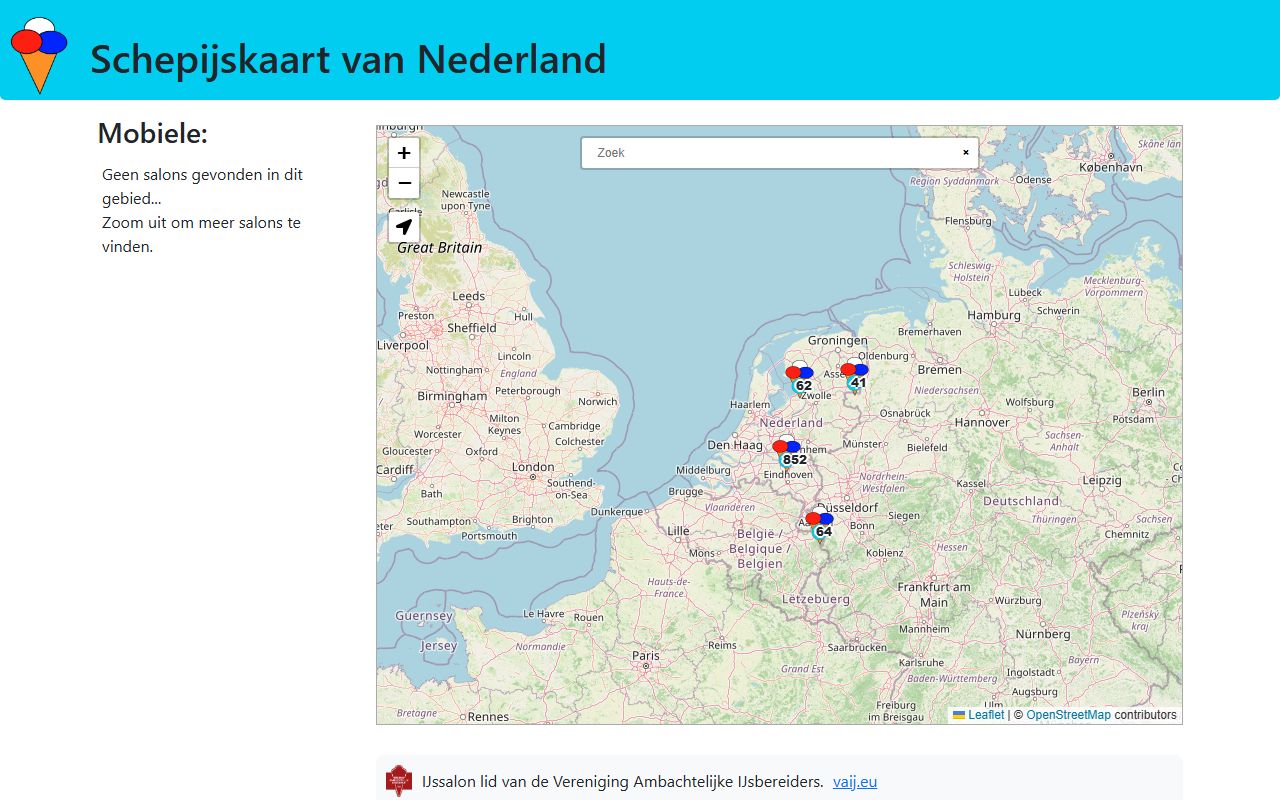The height and width of the screenshot is (800, 1280).
Task: Click the London label on the map
Action: pos(533,467)
